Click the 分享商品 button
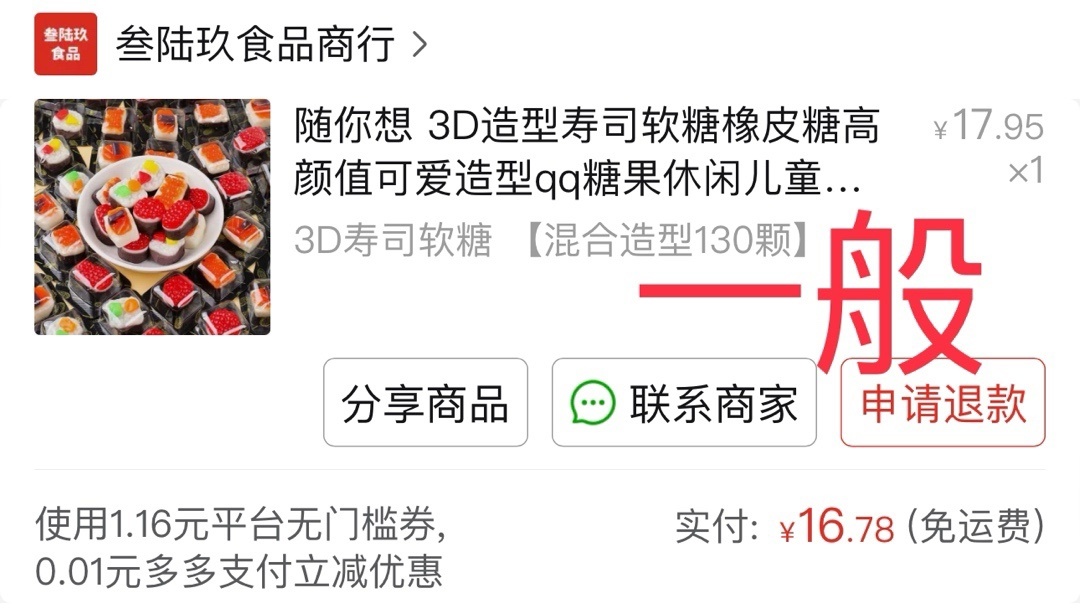 pos(426,402)
